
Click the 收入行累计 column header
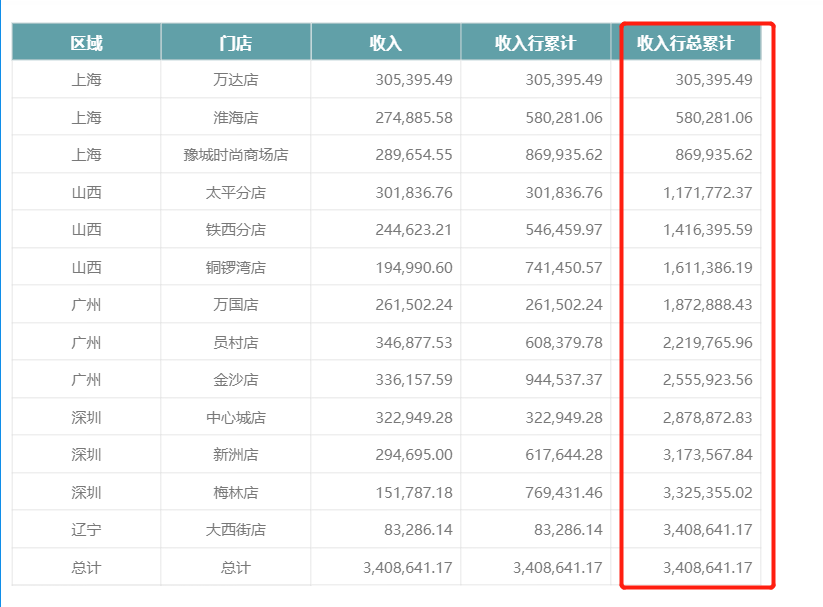click(x=536, y=42)
